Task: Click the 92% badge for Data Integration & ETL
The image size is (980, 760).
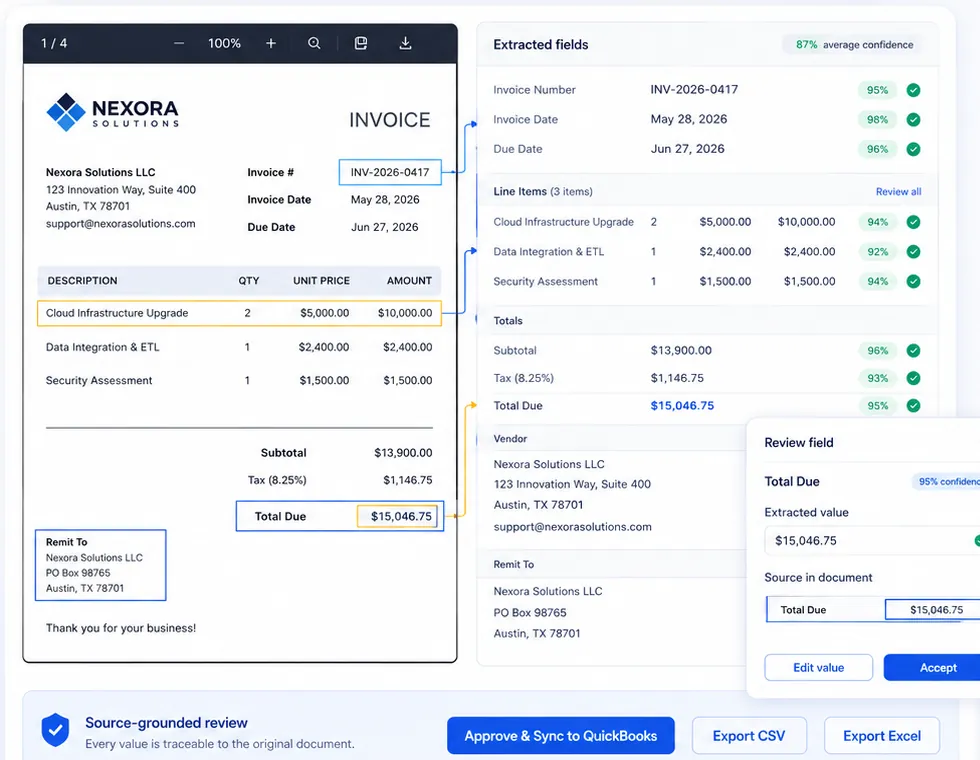Action: (877, 252)
